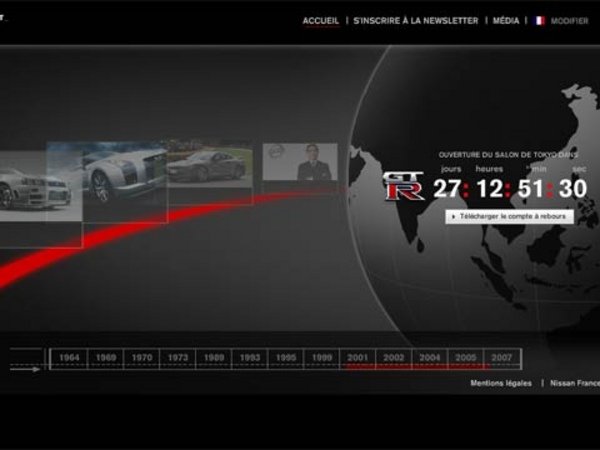Viewport: 600px width, 450px height.
Task: Select the 1973 timeline year
Action: 178,358
